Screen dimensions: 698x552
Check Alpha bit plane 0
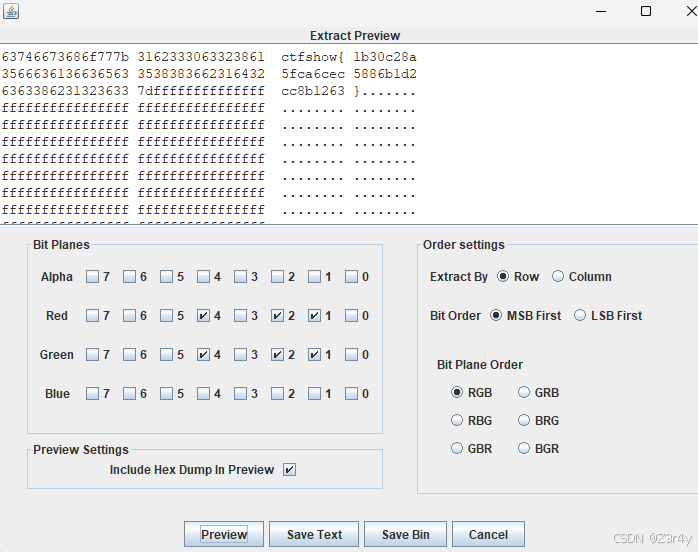tap(351, 277)
